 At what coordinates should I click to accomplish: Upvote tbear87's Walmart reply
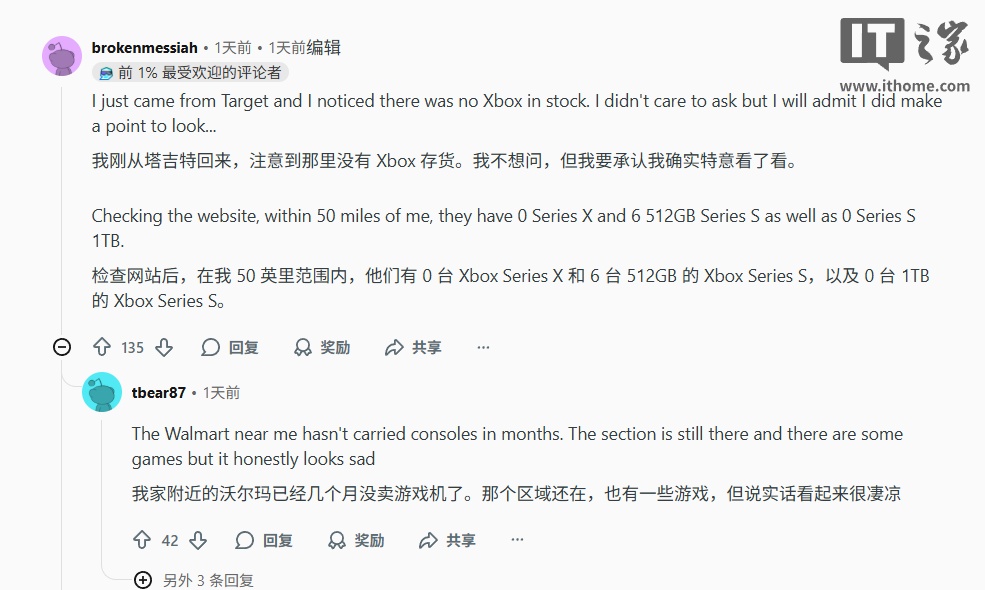(x=141, y=540)
